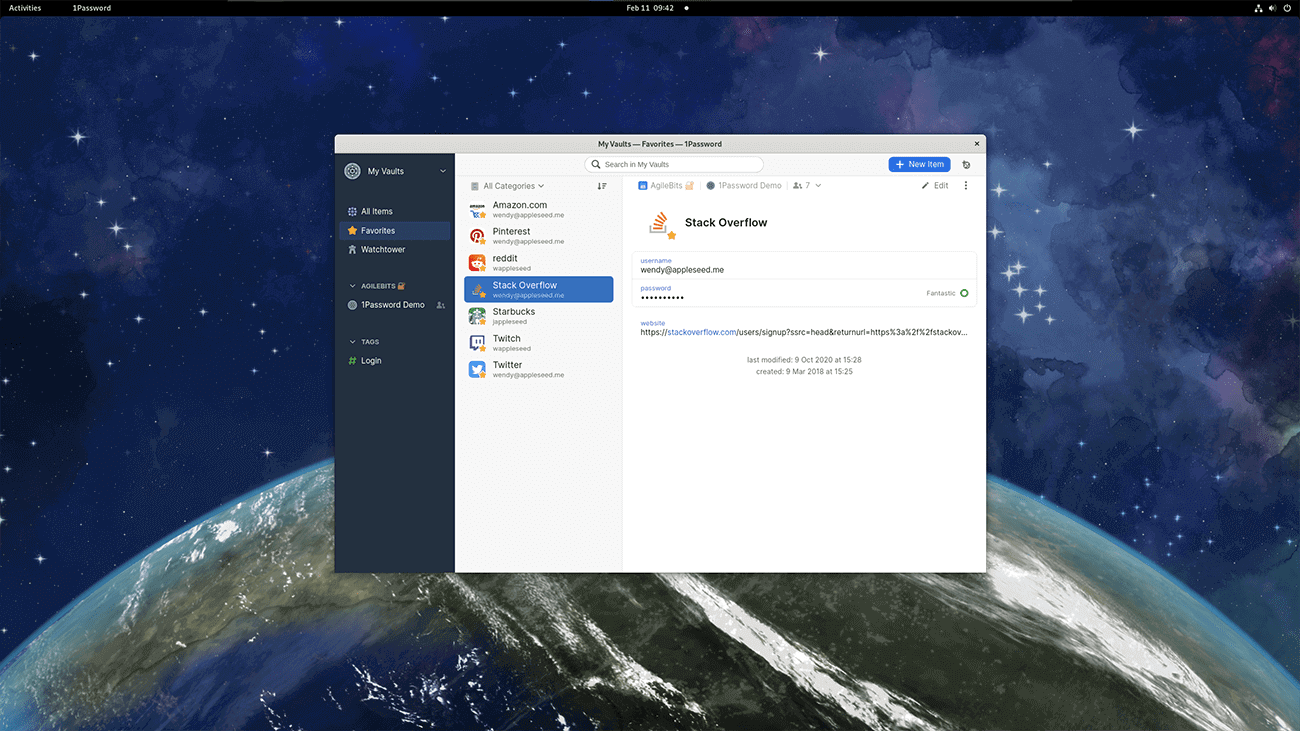Viewport: 1300px width, 731px height.
Task: Click the shared-vault people icon next to 1Password Demo
Action: [440, 304]
